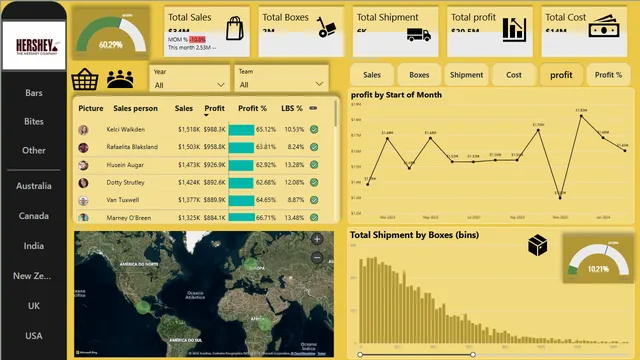Switch chart to Shipment tab
Screen dimensions: 640x360
click(x=467, y=75)
